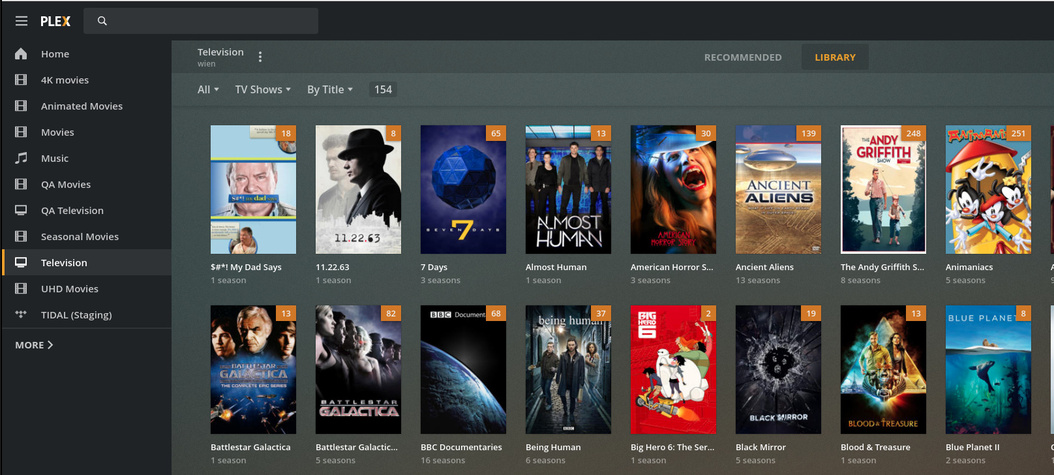This screenshot has height=475, width=1054.
Task: Open the By Title sort dropdown
Action: tap(330, 89)
